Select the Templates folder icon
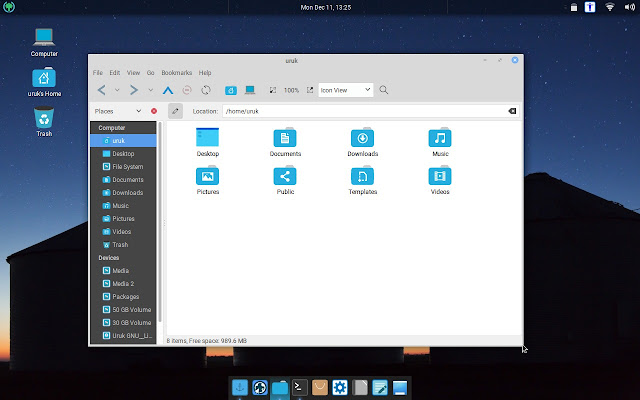This screenshot has width=640, height=400. pyautogui.click(x=362, y=176)
